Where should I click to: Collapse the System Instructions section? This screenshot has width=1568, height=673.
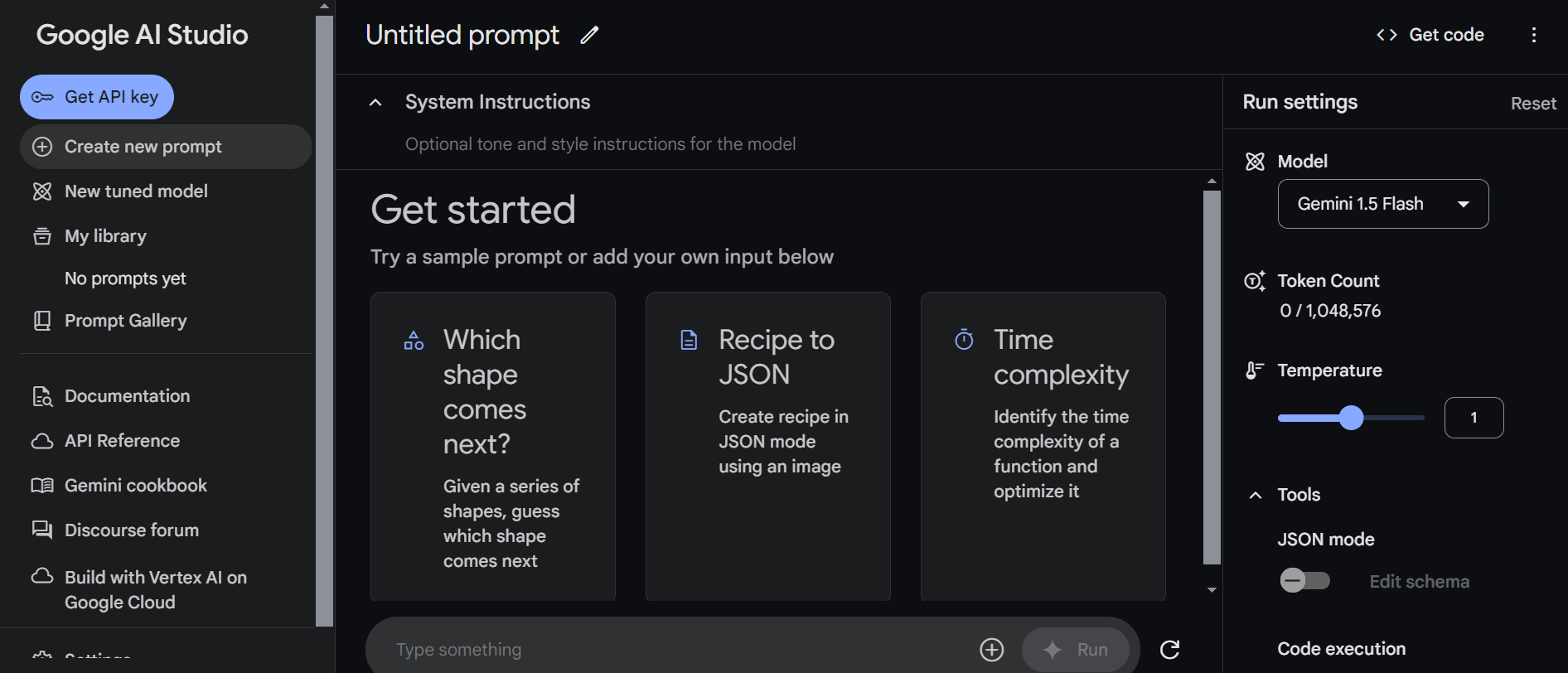coord(375,103)
